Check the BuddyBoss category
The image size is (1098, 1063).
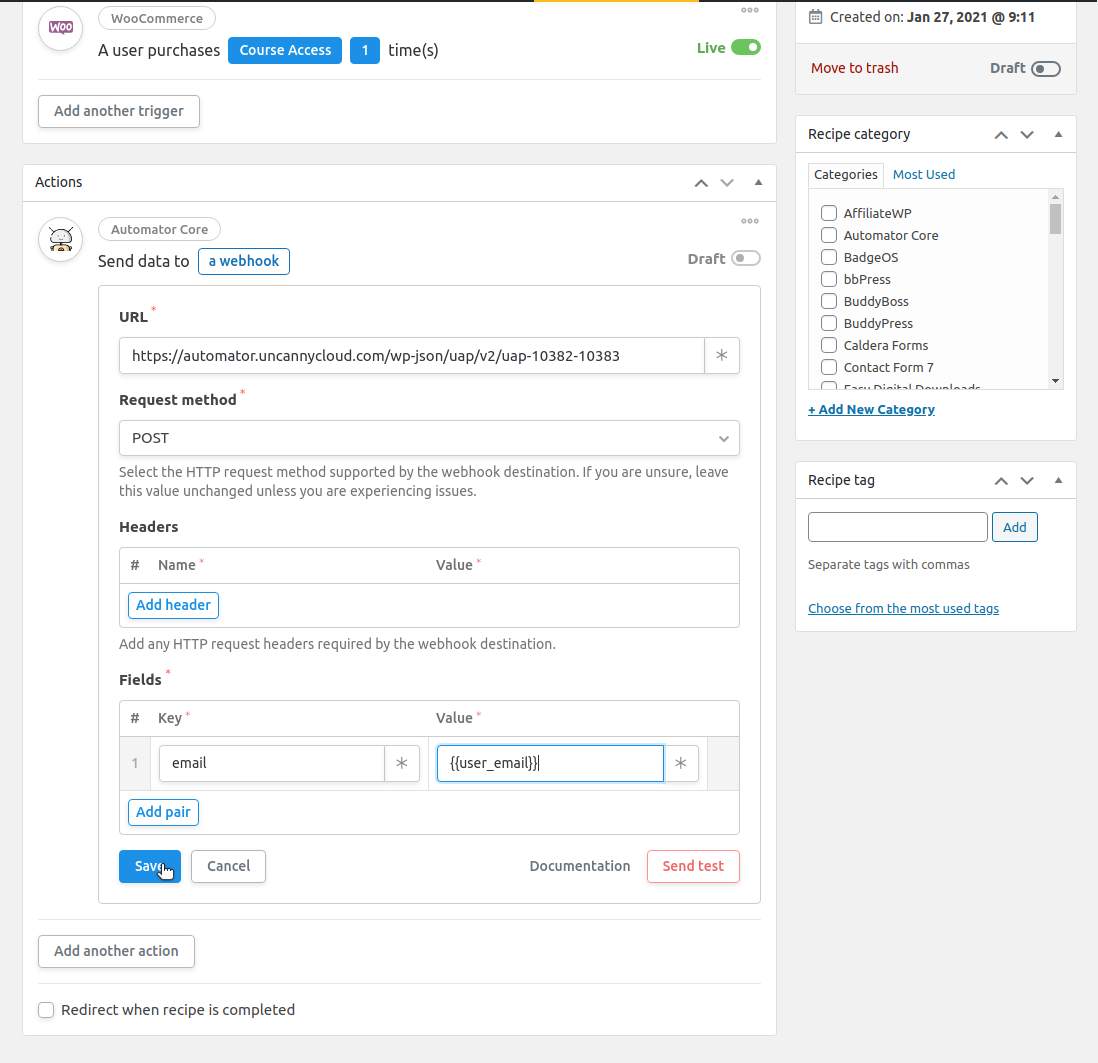(828, 301)
